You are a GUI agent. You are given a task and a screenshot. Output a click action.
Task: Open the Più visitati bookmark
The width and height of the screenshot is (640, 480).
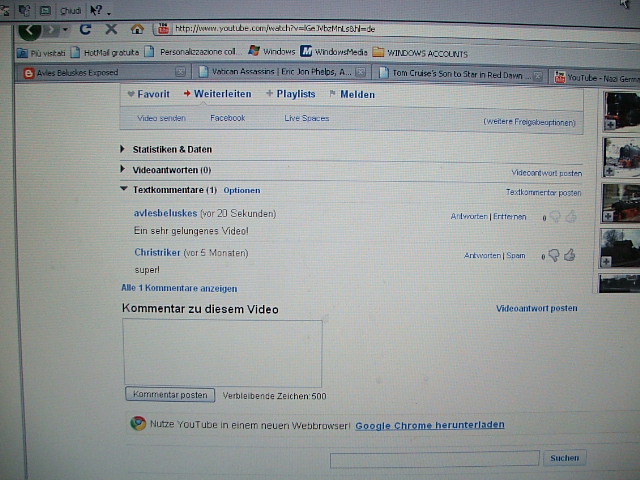[x=41, y=53]
